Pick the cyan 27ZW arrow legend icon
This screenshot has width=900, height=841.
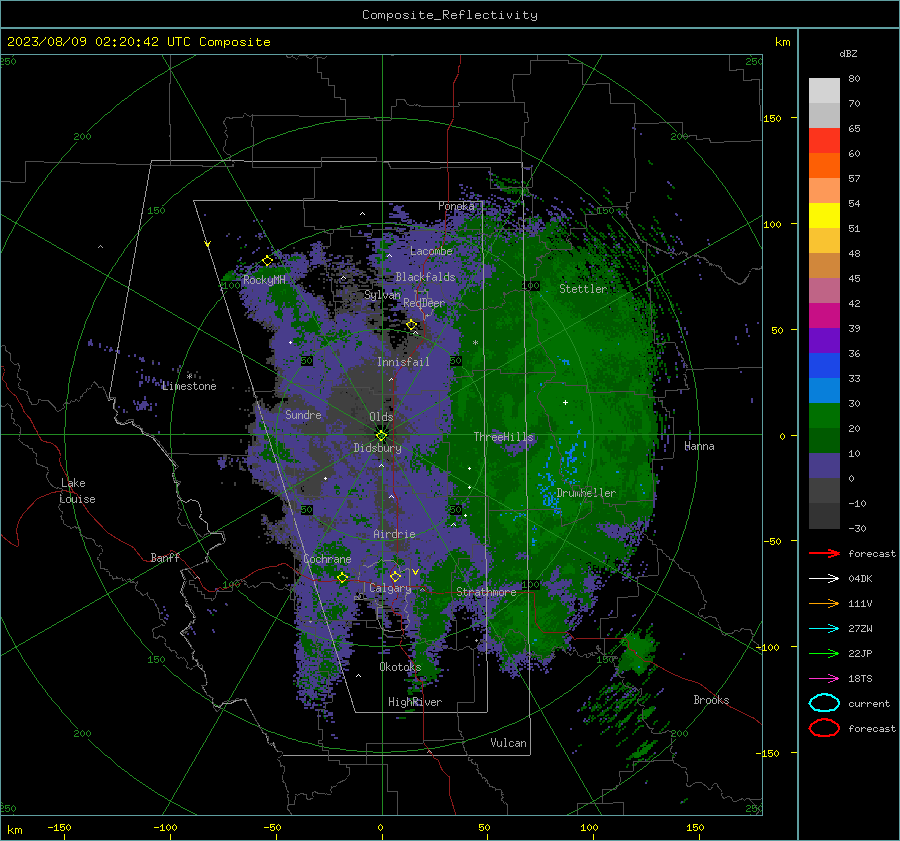pos(824,629)
